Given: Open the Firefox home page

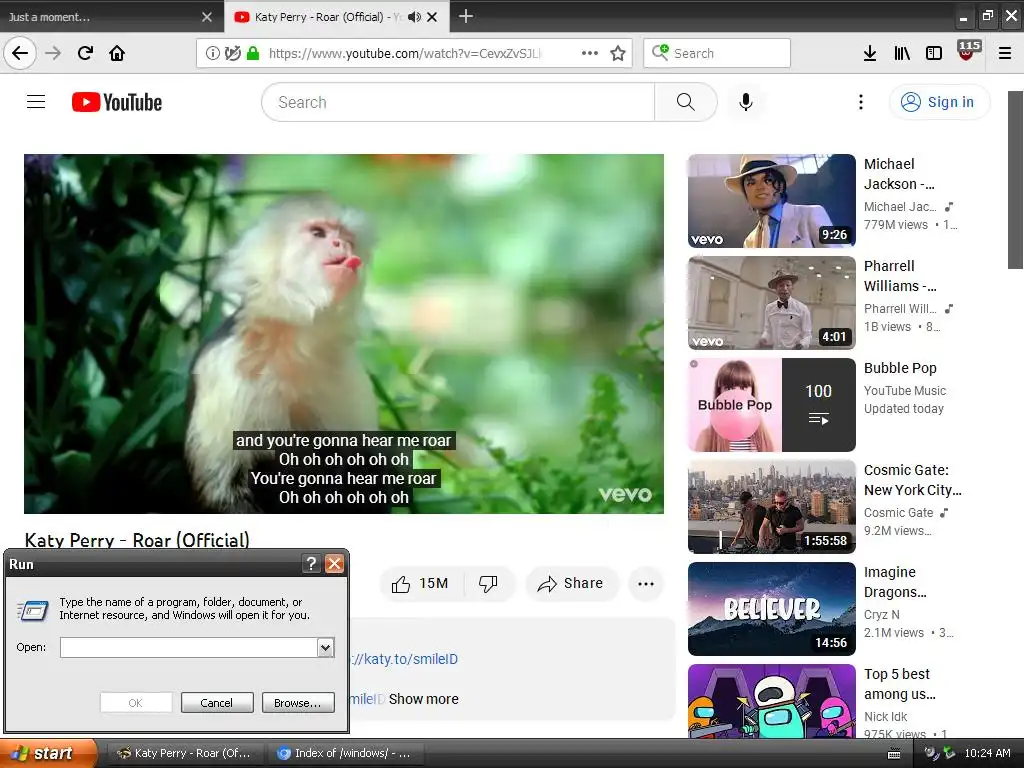Looking at the screenshot, I should (x=117, y=53).
